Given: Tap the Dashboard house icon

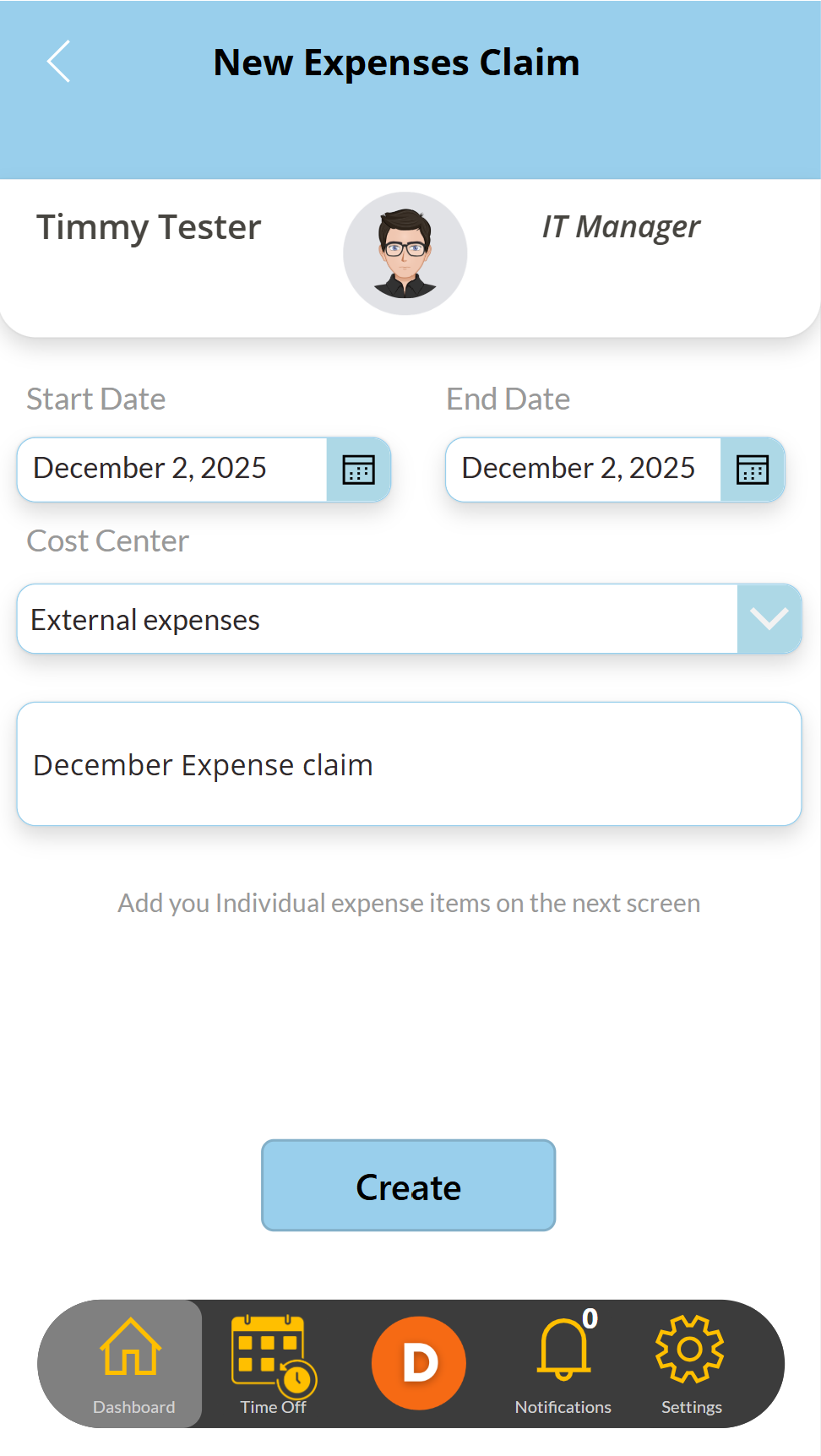Looking at the screenshot, I should [131, 1347].
